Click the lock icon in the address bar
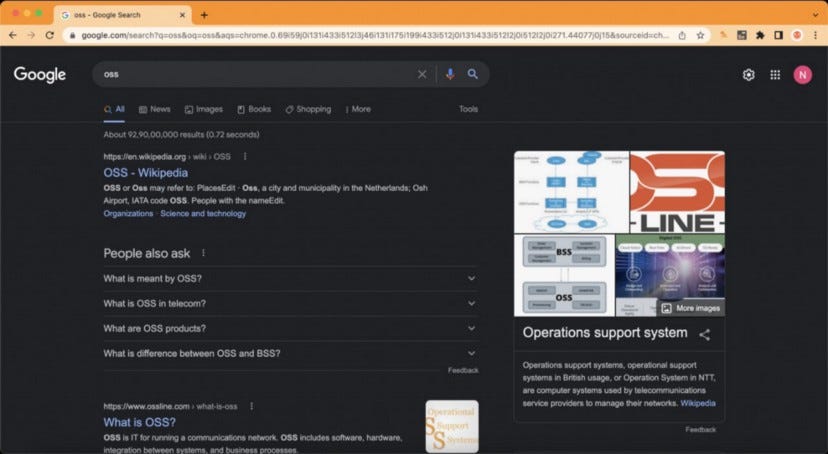 pyautogui.click(x=72, y=35)
